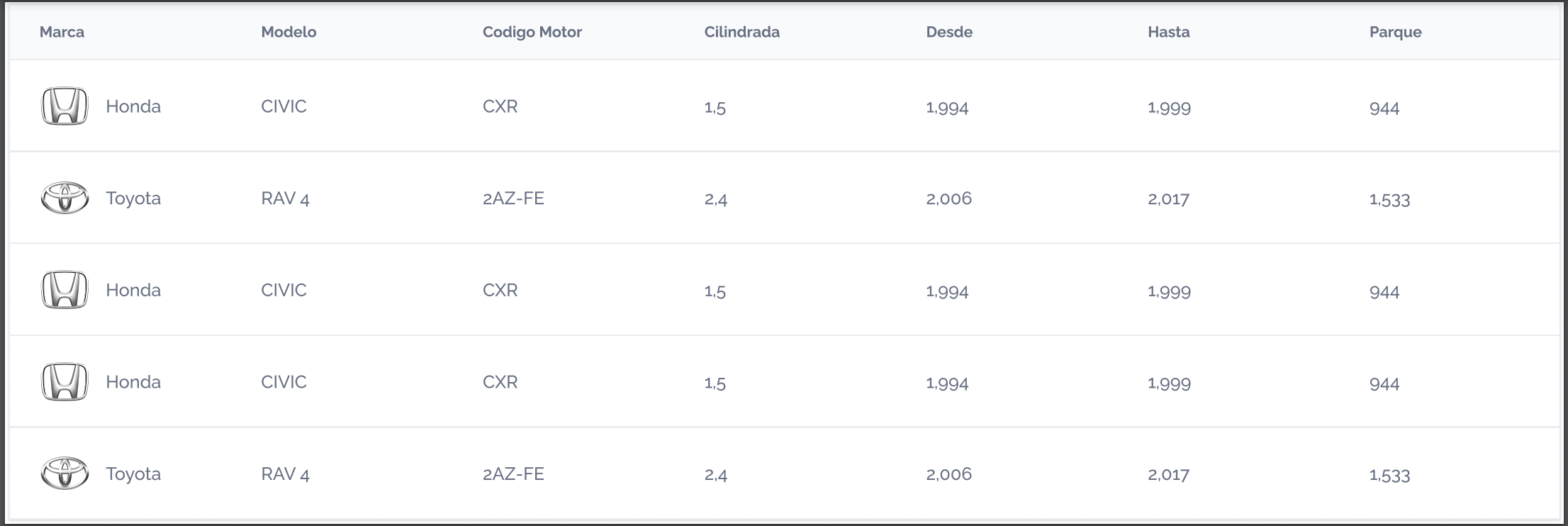Click the Honda logo in the first row

(65, 106)
